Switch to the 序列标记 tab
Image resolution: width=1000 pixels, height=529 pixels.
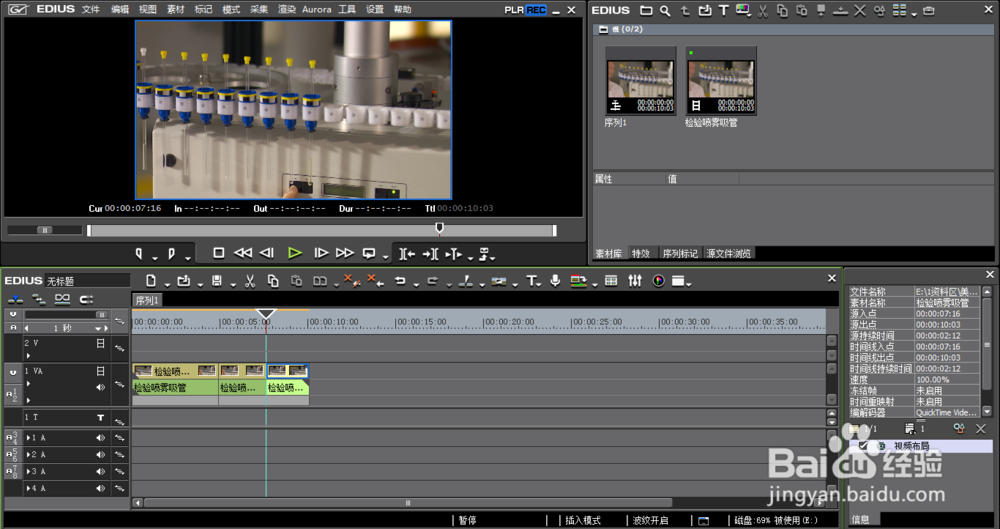click(x=680, y=253)
